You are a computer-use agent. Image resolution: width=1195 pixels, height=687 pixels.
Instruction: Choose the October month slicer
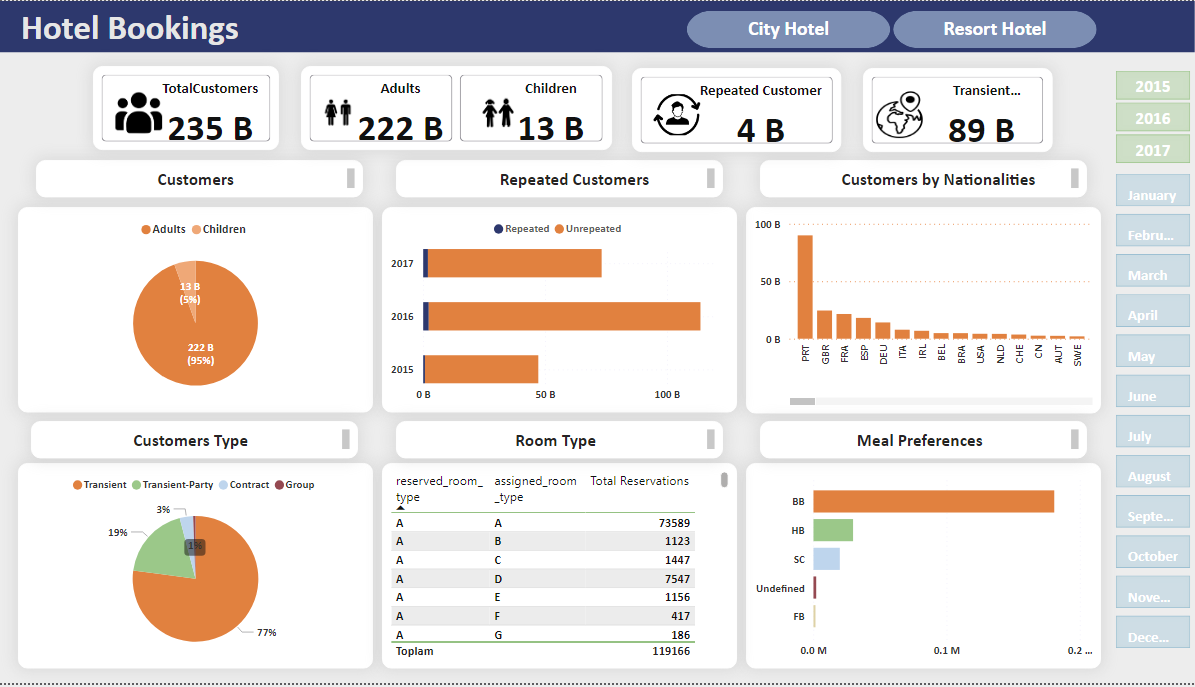click(1152, 551)
